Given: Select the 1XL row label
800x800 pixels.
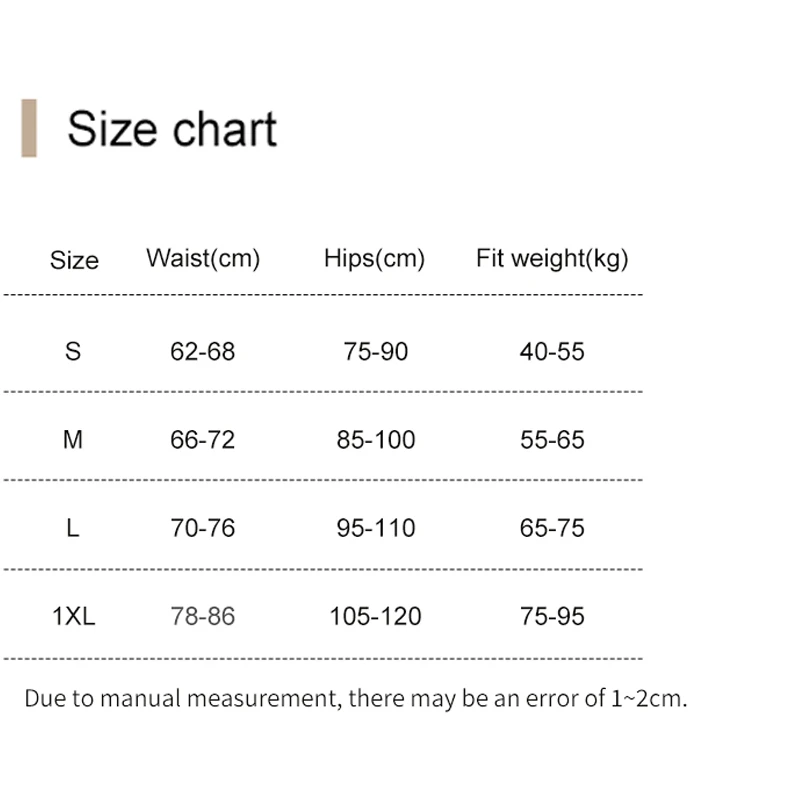Looking at the screenshot, I should point(74,616).
